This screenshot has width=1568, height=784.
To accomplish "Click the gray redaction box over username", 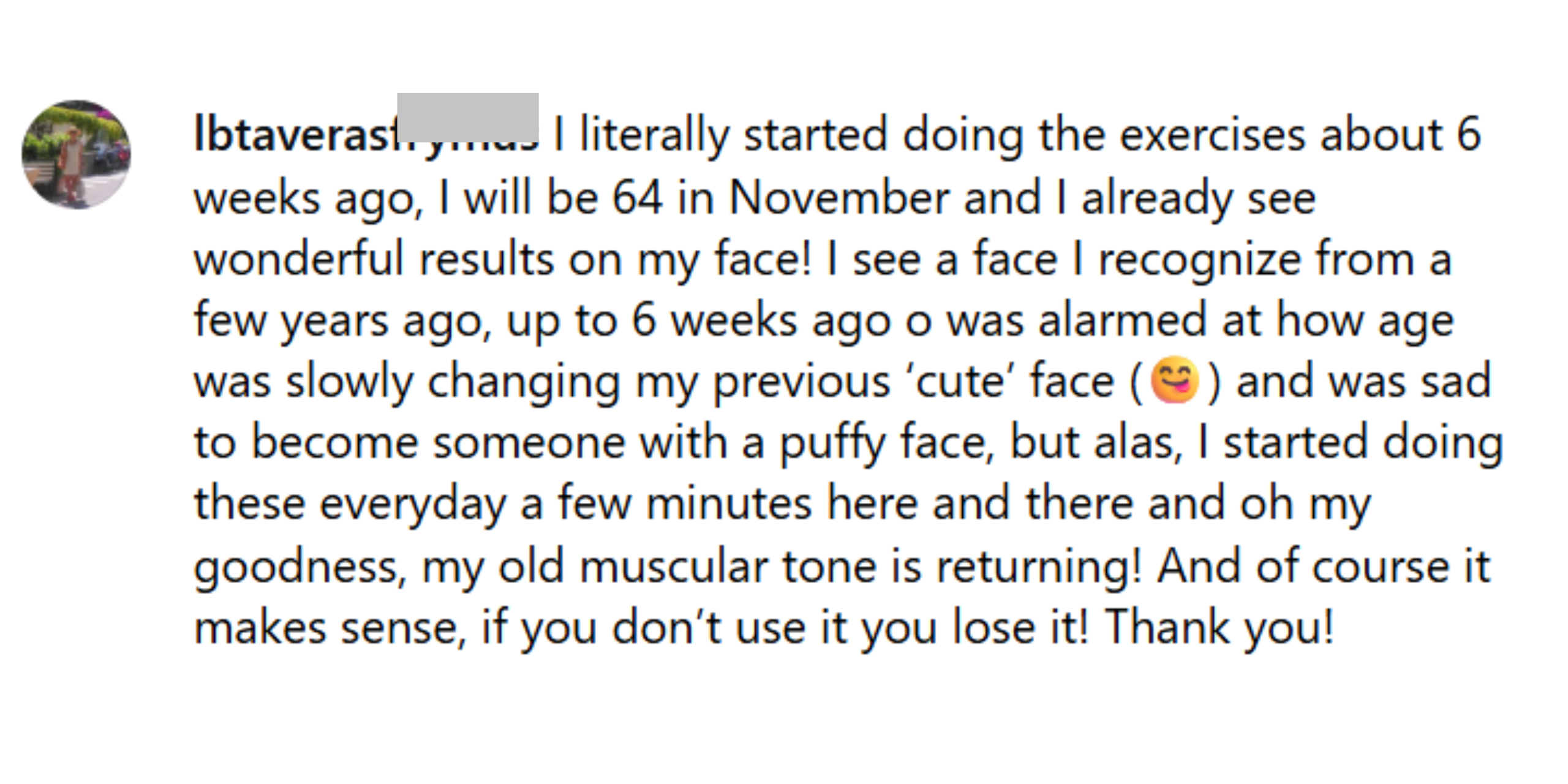I will (468, 118).
